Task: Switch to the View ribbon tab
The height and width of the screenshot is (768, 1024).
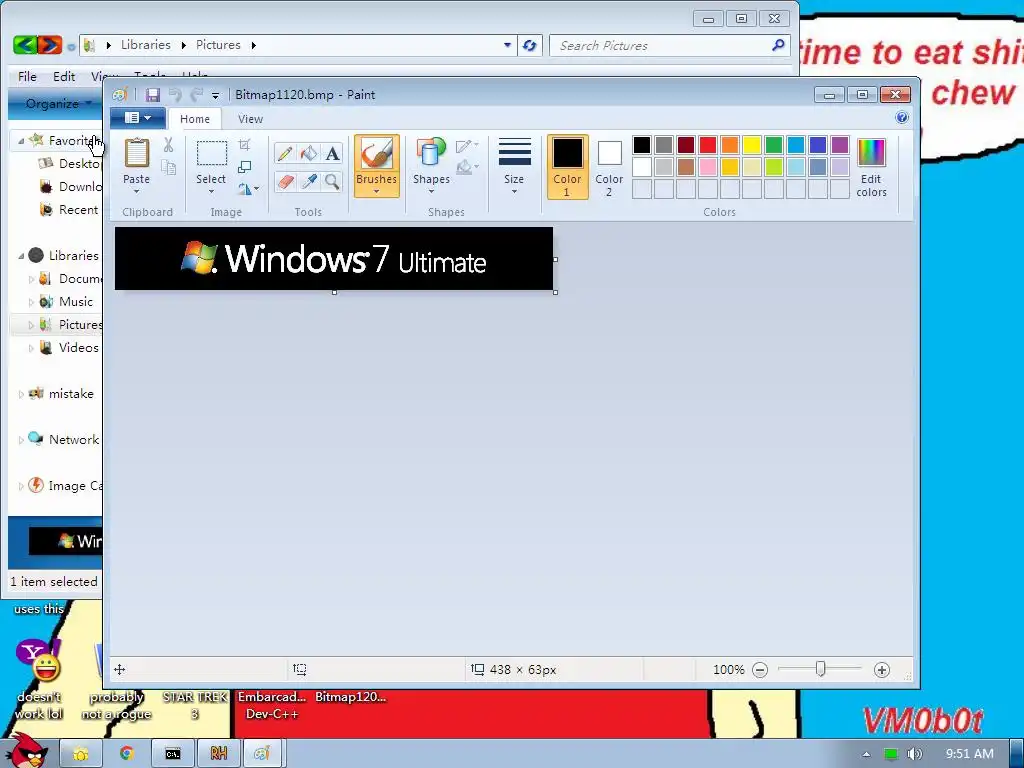Action: (250, 119)
